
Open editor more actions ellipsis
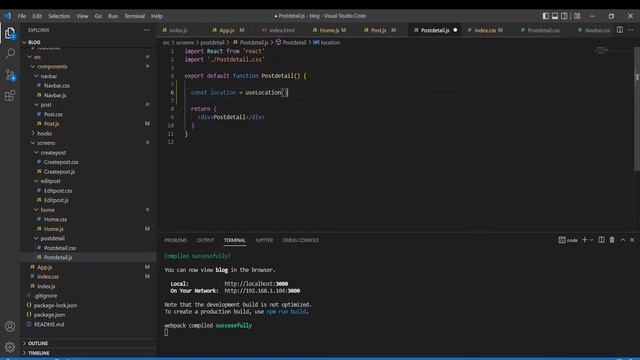[x=631, y=30]
